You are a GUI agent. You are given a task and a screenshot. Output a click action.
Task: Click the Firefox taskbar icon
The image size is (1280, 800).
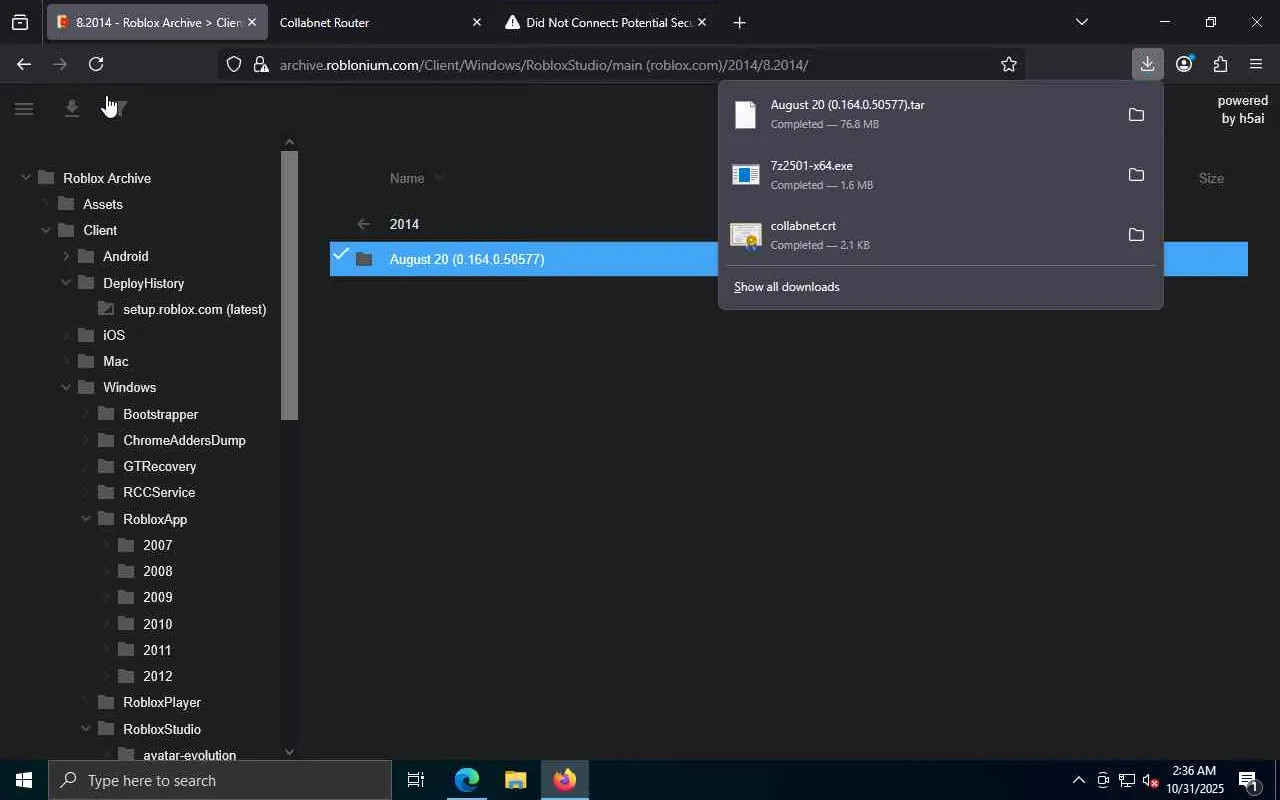click(564, 780)
